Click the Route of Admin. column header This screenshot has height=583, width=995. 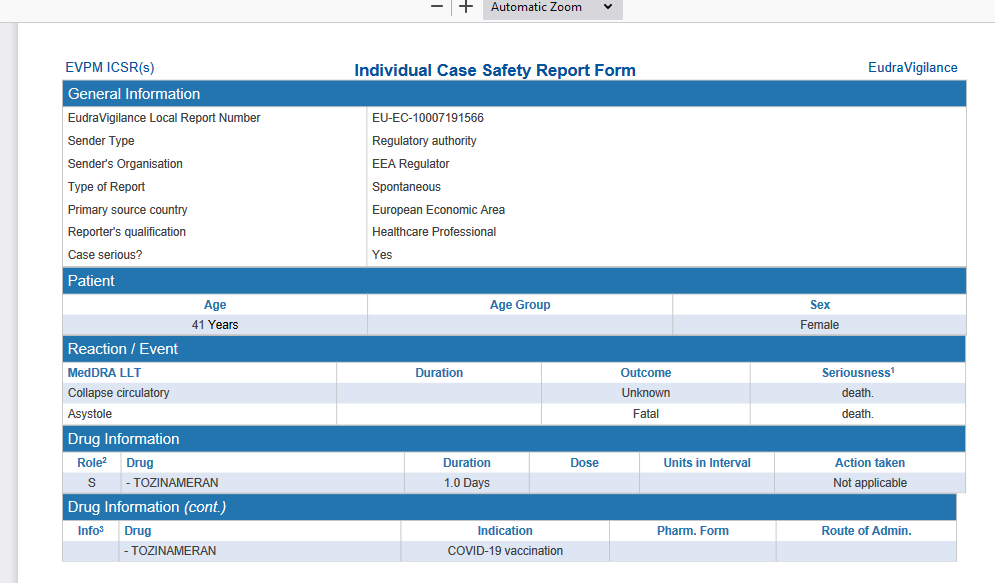[866, 531]
